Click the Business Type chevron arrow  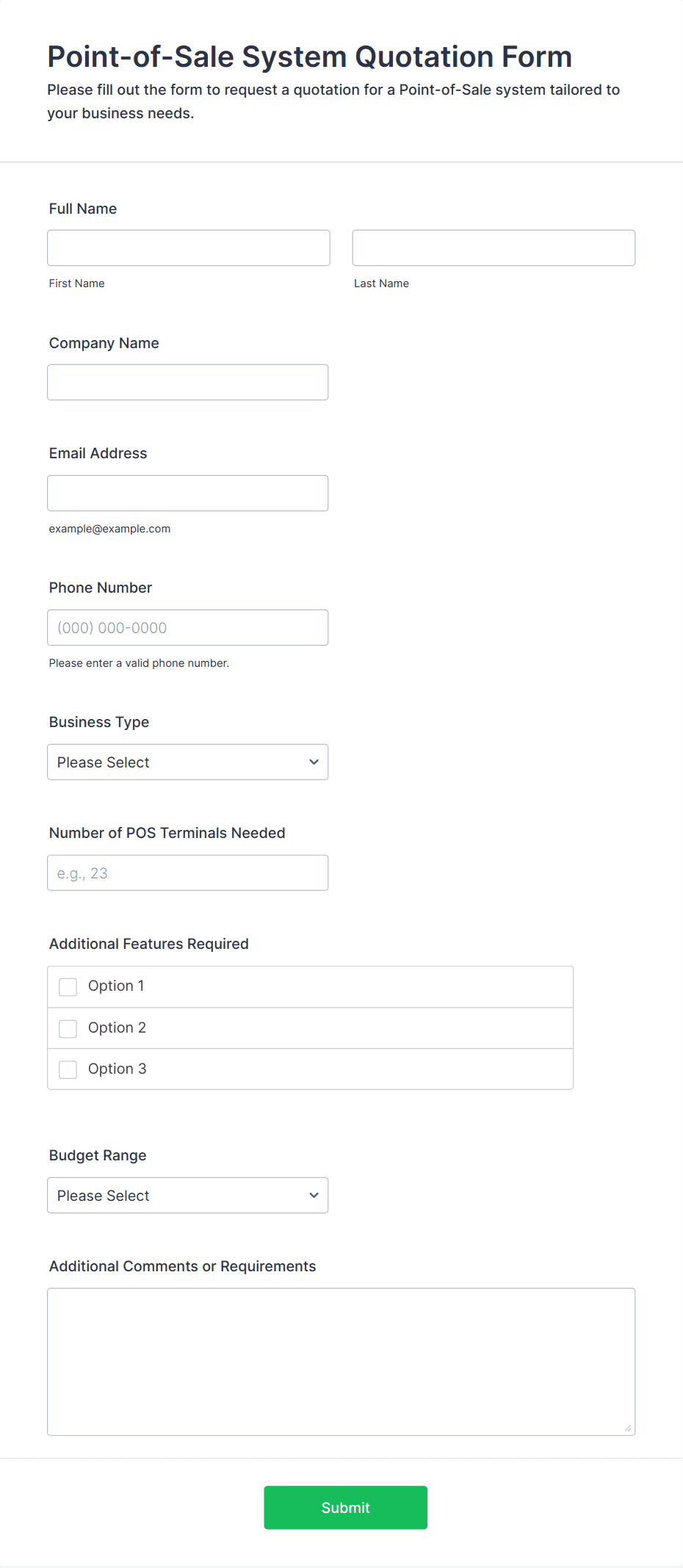tap(314, 762)
